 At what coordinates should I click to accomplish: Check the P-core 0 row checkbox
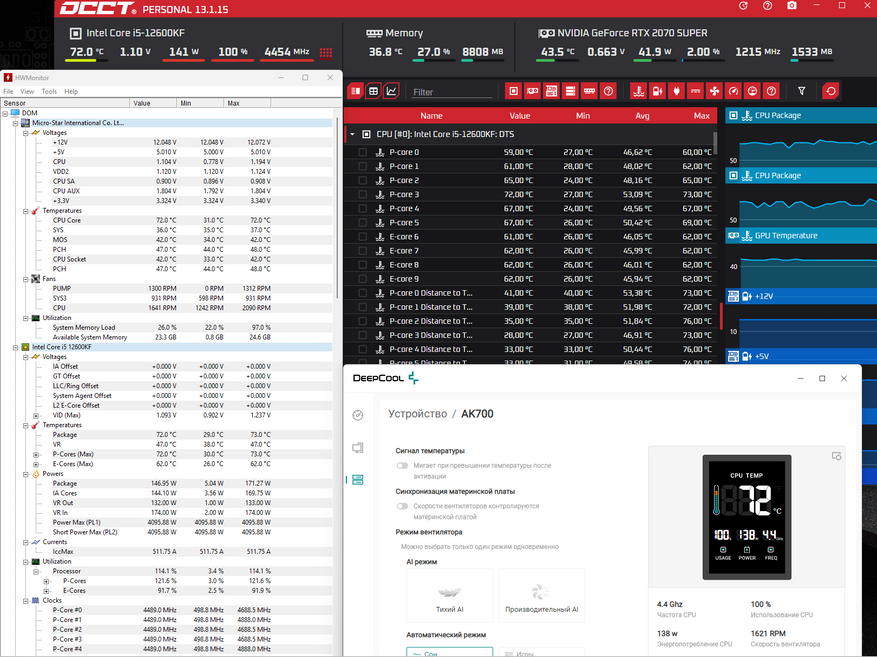point(362,153)
